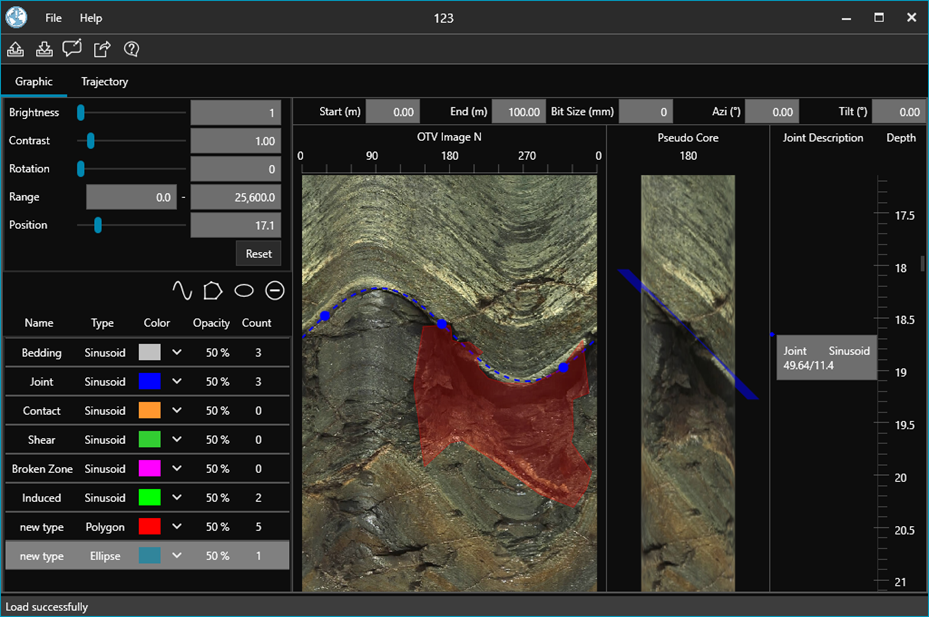
Task: Select the Broken Zone row
Action: click(x=42, y=469)
